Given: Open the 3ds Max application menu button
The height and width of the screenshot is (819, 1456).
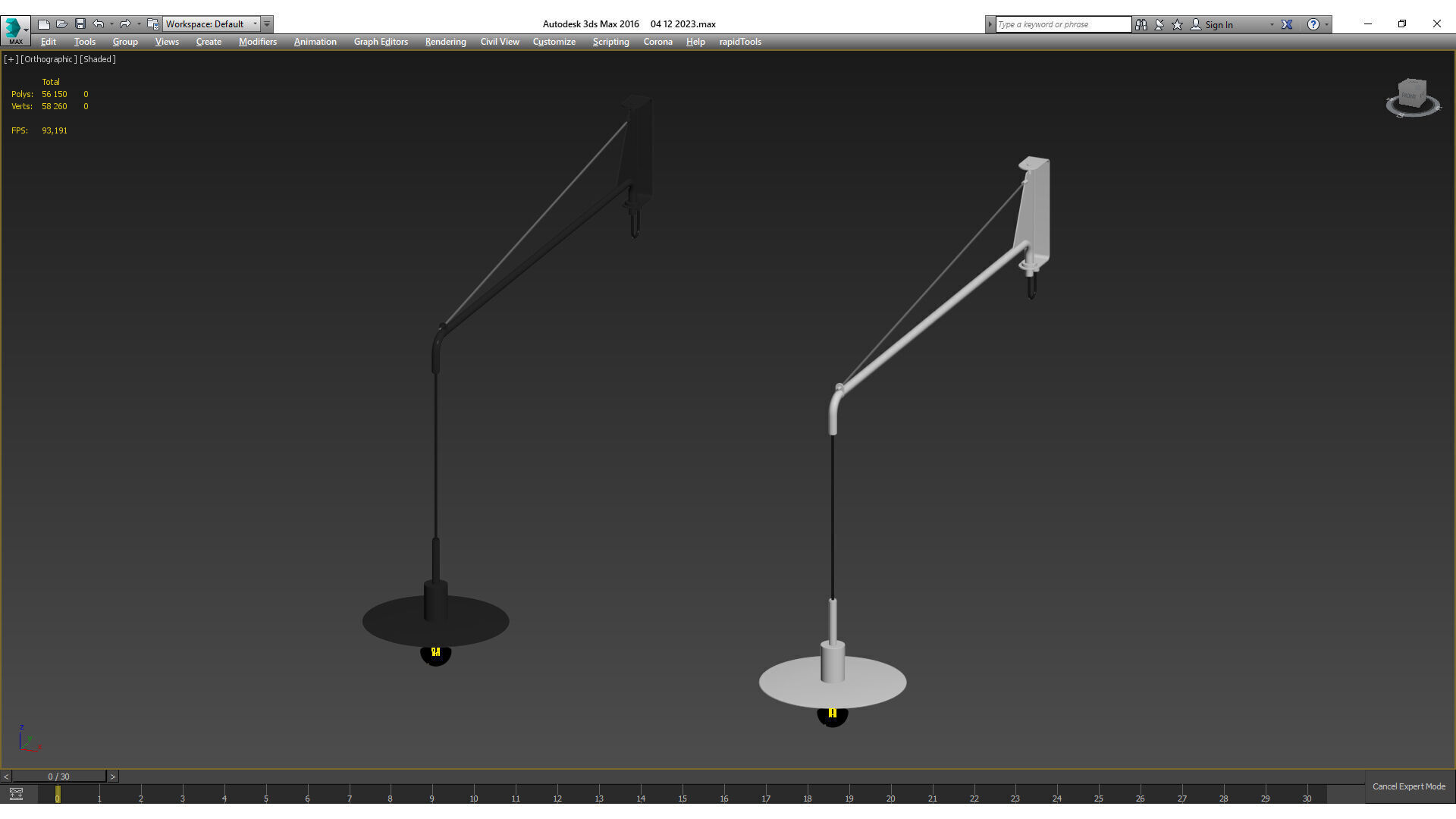Looking at the screenshot, I should click(15, 29).
